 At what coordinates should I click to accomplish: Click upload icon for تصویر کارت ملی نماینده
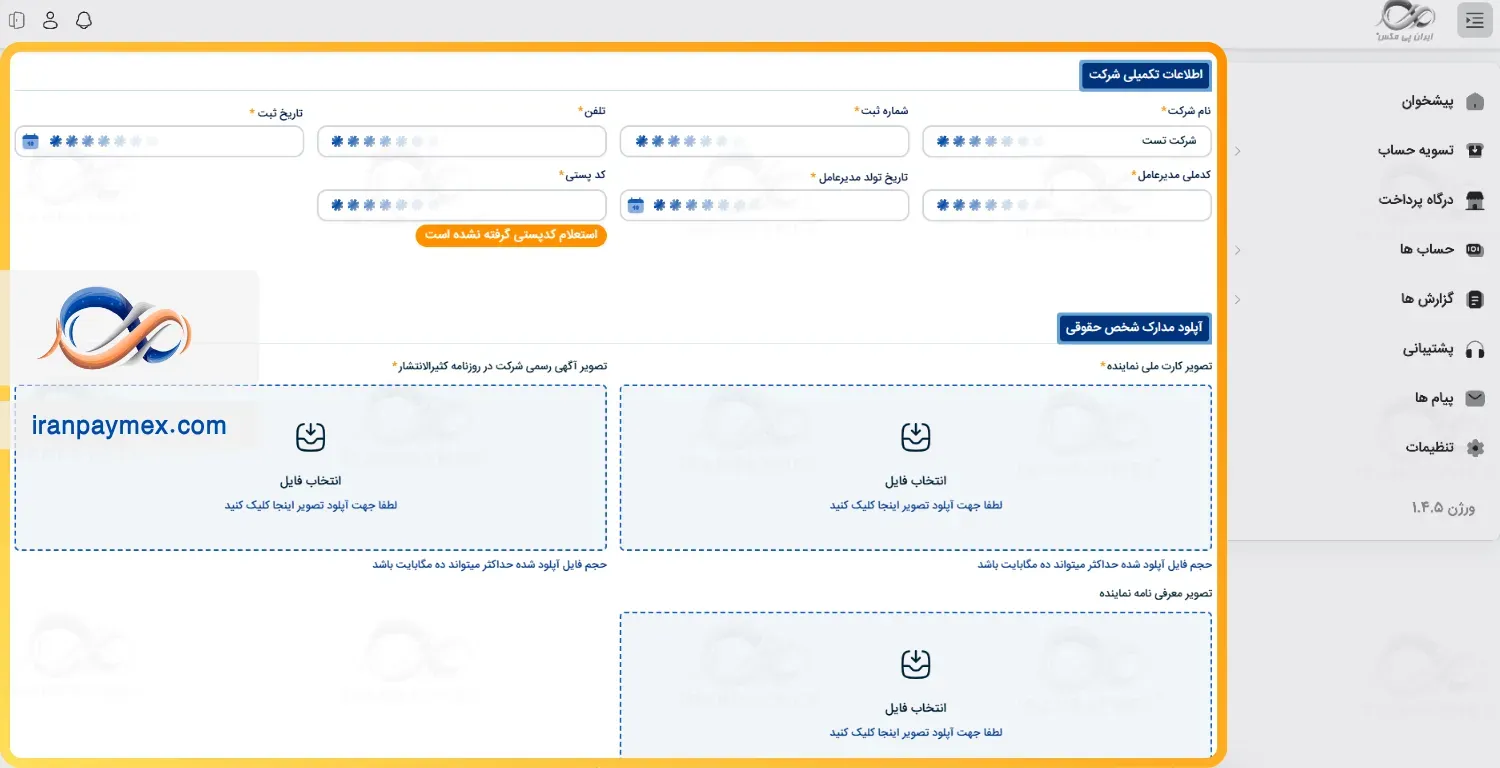[x=916, y=436]
